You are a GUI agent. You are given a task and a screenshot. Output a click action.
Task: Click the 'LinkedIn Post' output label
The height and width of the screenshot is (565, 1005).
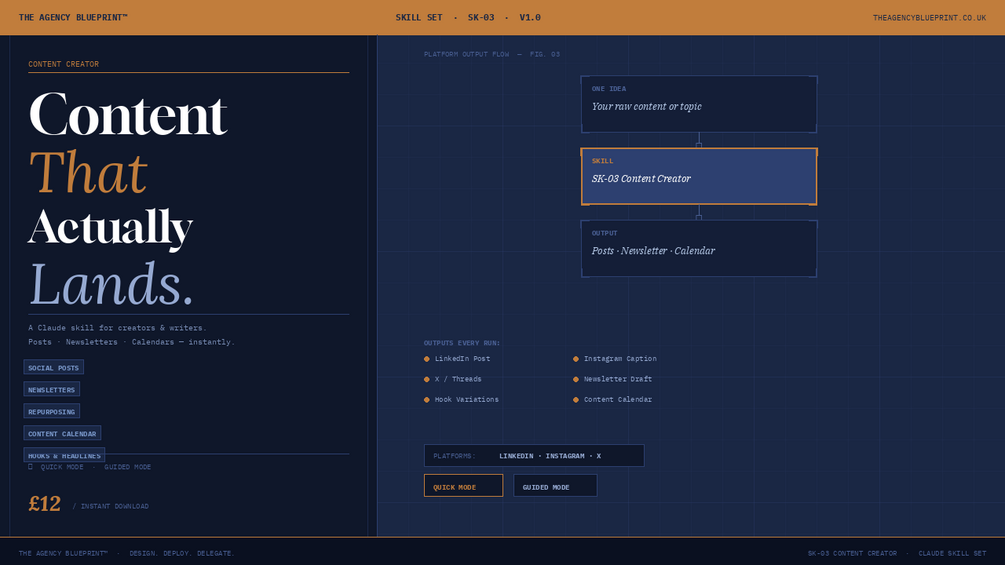(462, 359)
